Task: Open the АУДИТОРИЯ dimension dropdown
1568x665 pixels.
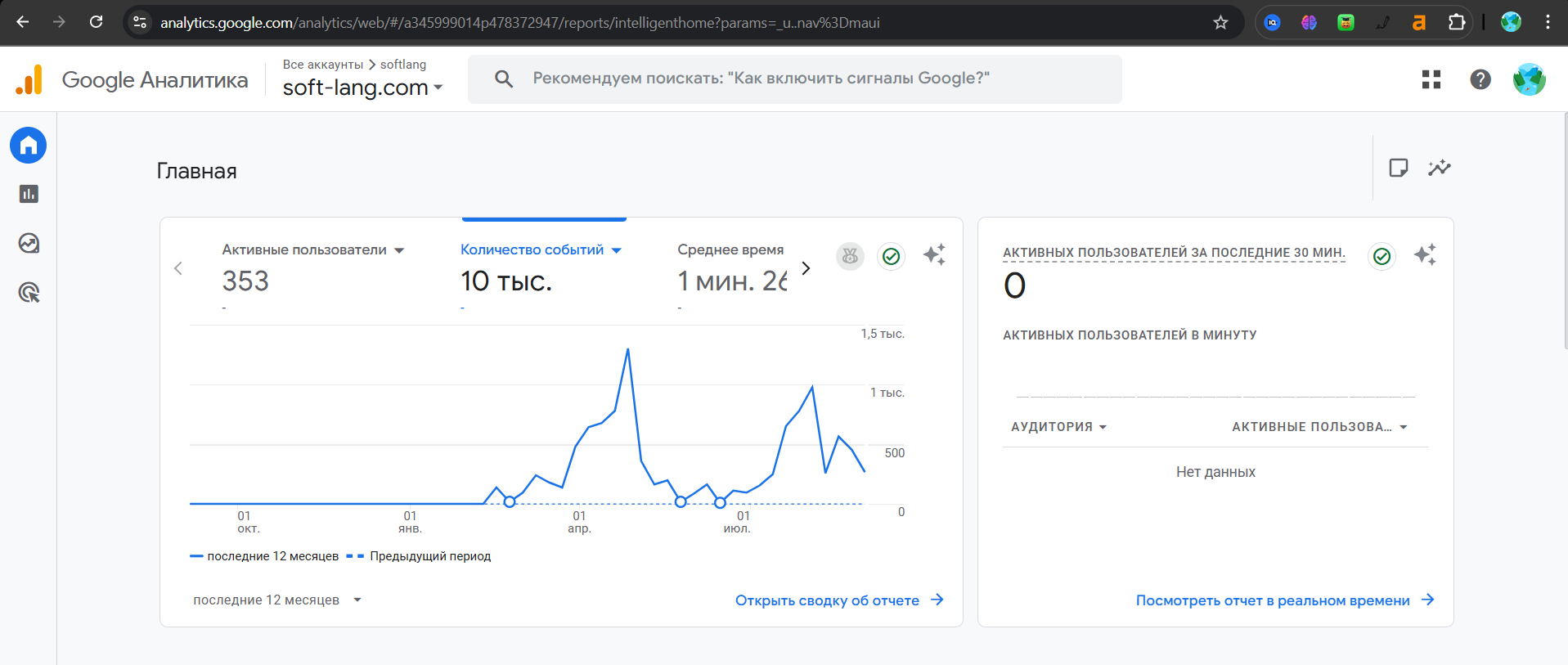Action: [1058, 427]
